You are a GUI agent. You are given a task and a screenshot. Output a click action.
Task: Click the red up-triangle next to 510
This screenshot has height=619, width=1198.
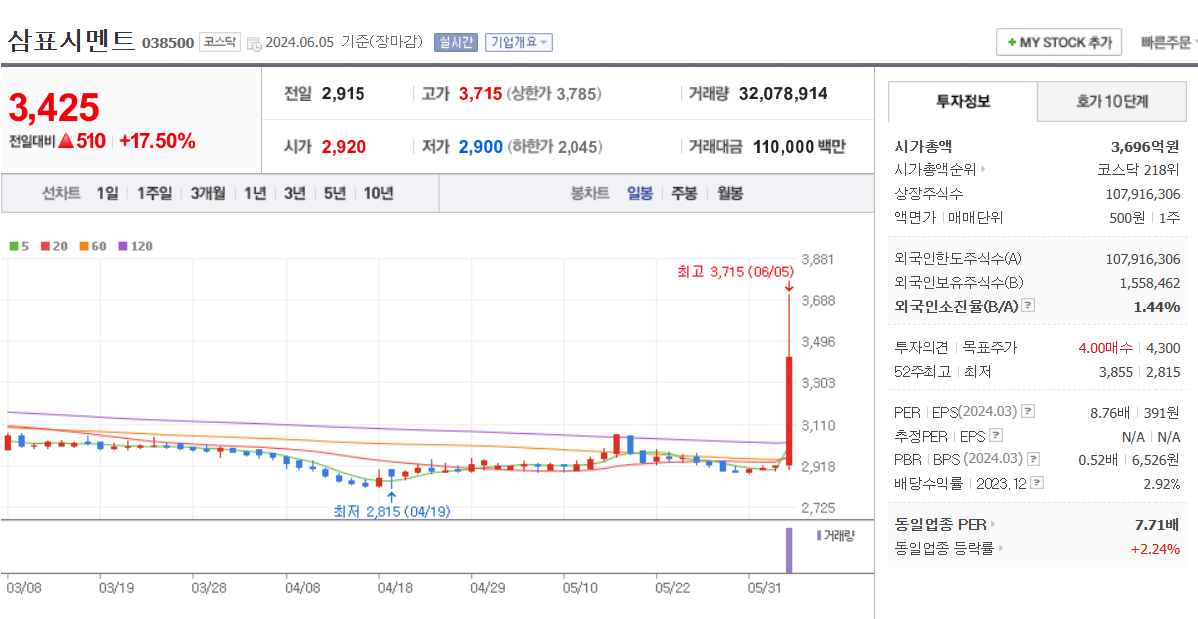(66, 141)
